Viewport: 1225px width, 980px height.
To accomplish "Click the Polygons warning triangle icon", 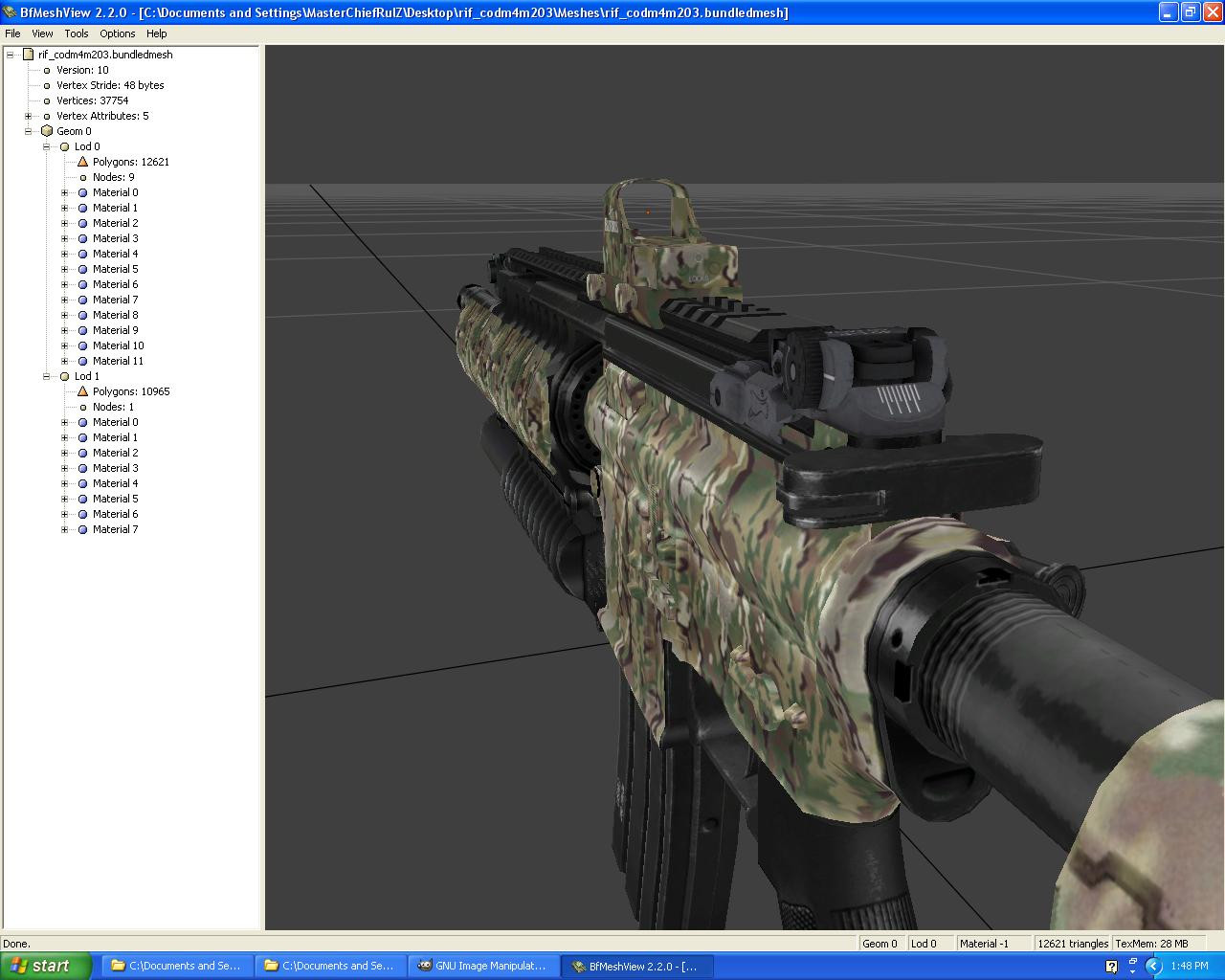I will pos(81,162).
